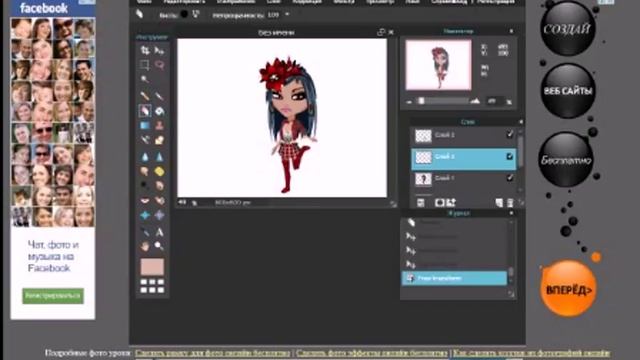Select the Smudge finger tool
Image resolution: width=640 pixels, height=360 pixels.
[x=144, y=171]
